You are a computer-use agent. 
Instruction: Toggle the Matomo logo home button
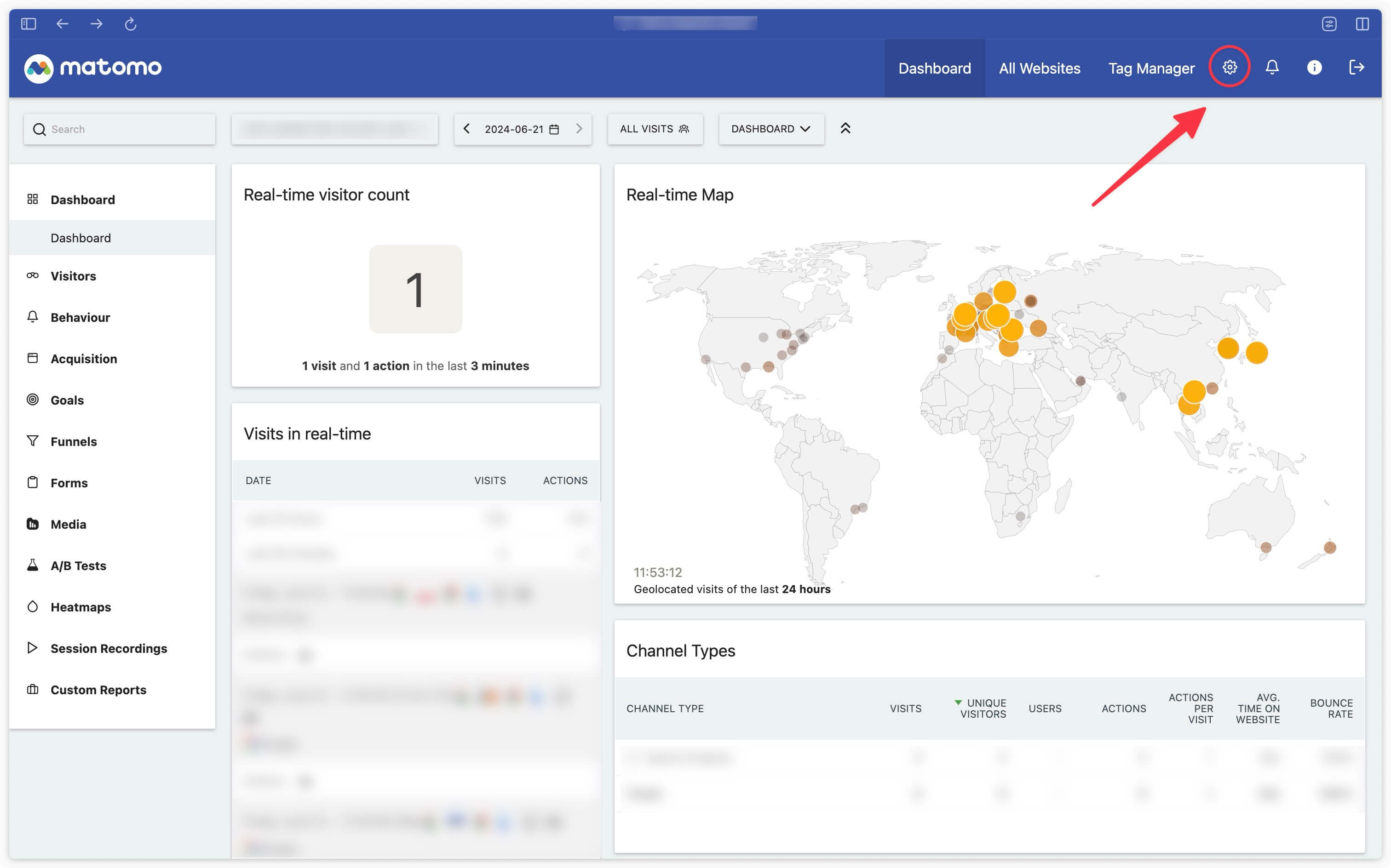pos(93,67)
